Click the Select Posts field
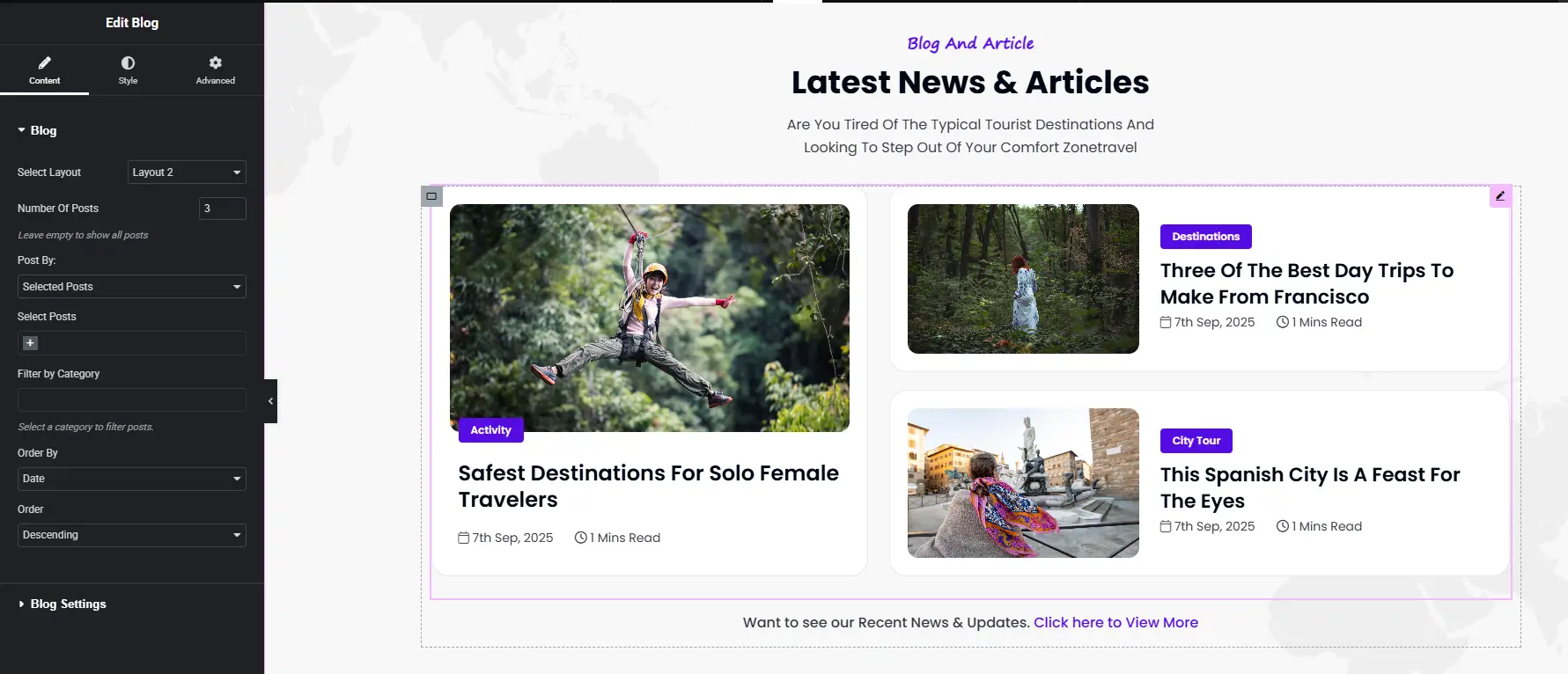 132,343
